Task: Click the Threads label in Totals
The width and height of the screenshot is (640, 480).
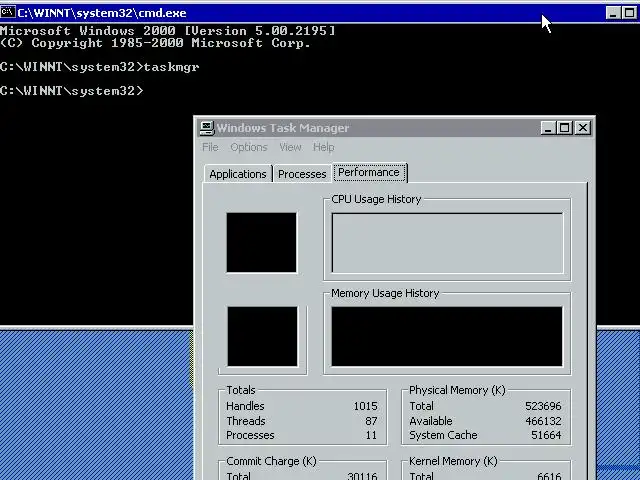Action: 246,421
